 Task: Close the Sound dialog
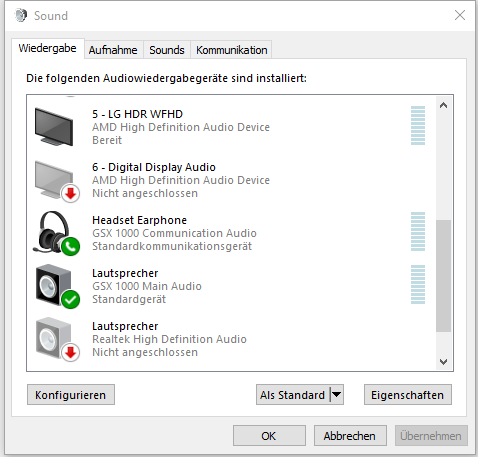460,15
